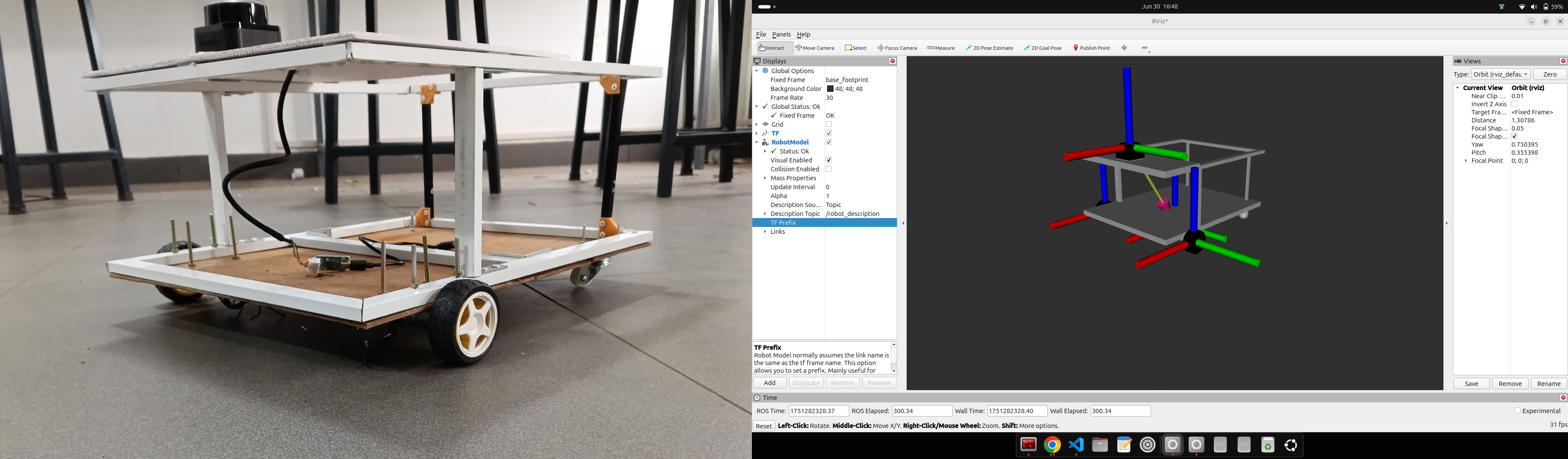Choose the Measure tool
The width and height of the screenshot is (1568, 459).
[x=941, y=48]
